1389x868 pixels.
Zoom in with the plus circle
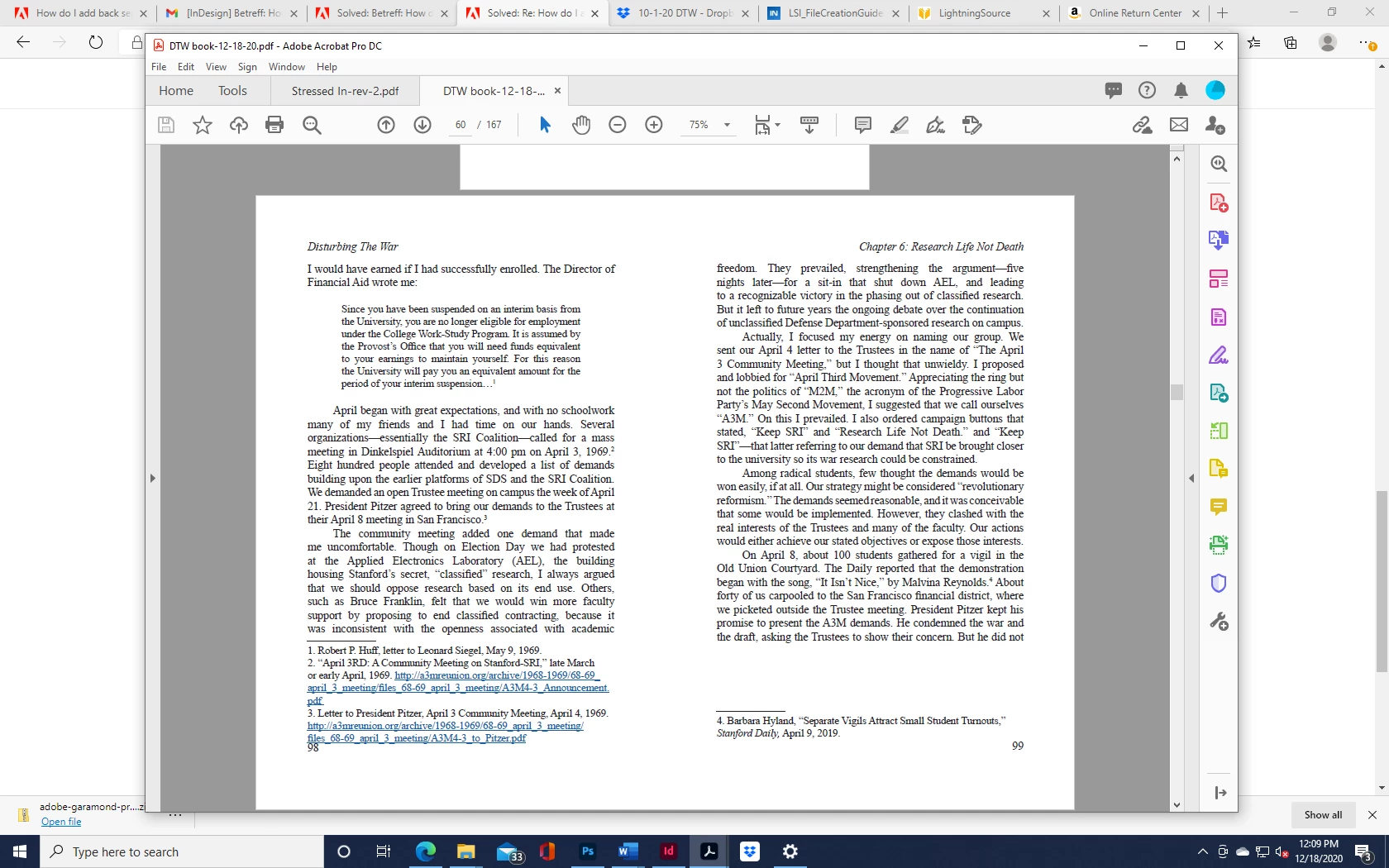tap(654, 125)
